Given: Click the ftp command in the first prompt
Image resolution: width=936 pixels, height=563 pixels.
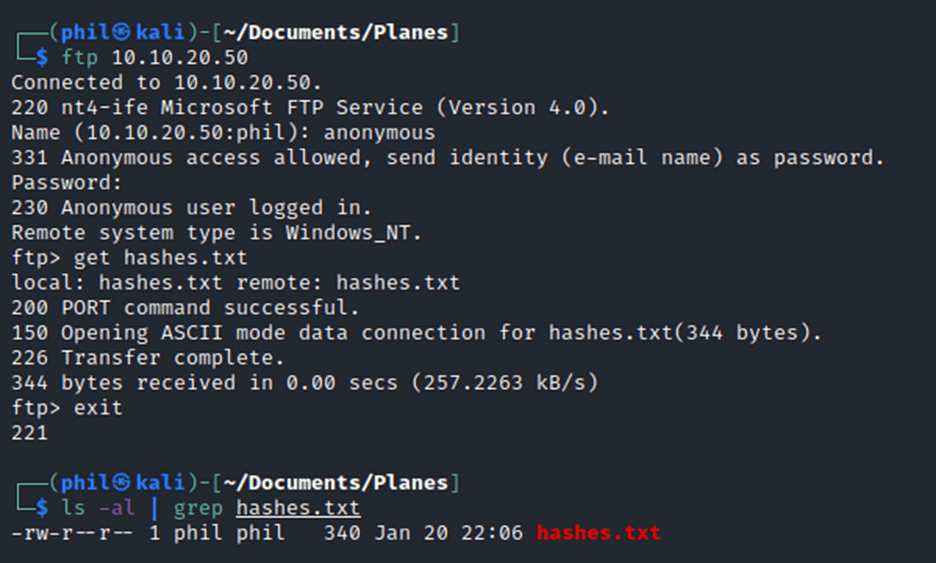Looking at the screenshot, I should pos(79,57).
